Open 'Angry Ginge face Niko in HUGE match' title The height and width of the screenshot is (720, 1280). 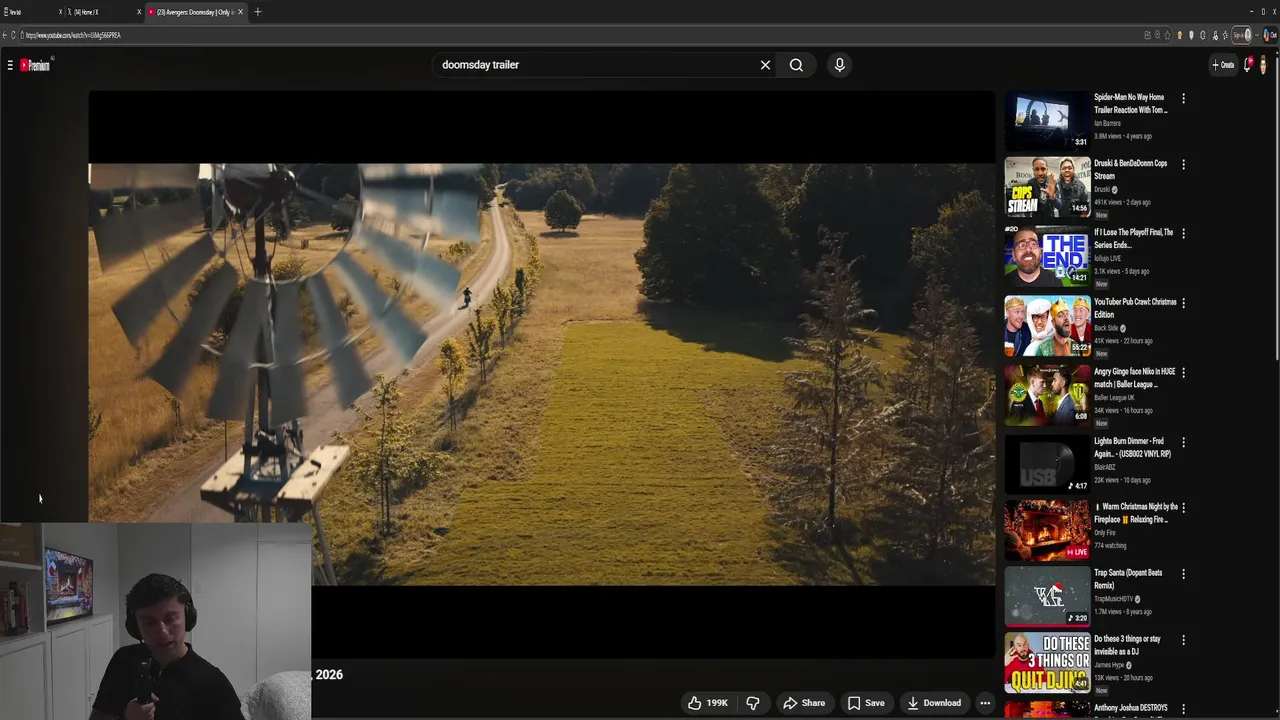(1135, 378)
